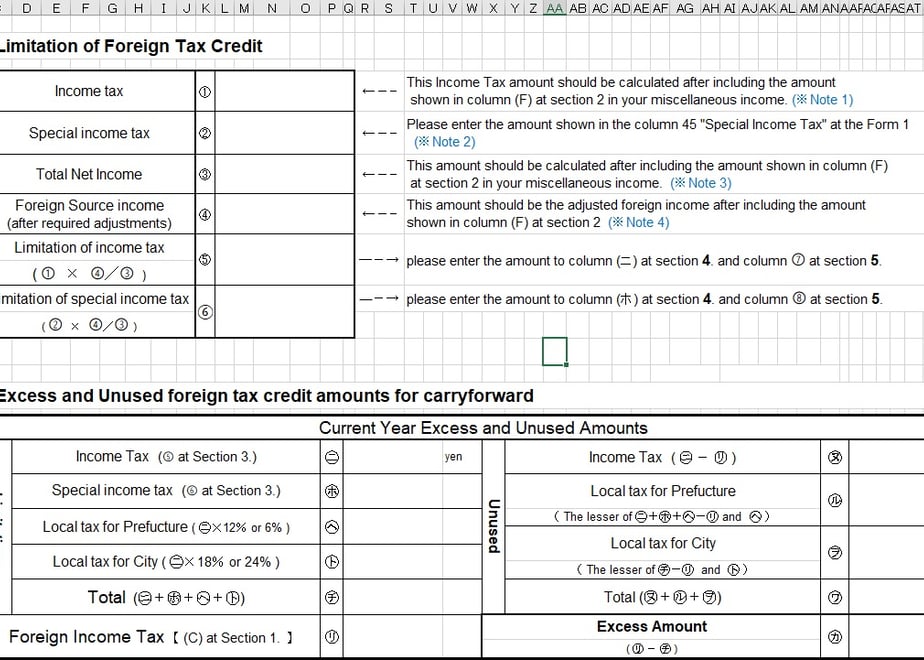Select the Foreign Source income amount cell ④
This screenshot has width=924, height=660.
point(285,214)
